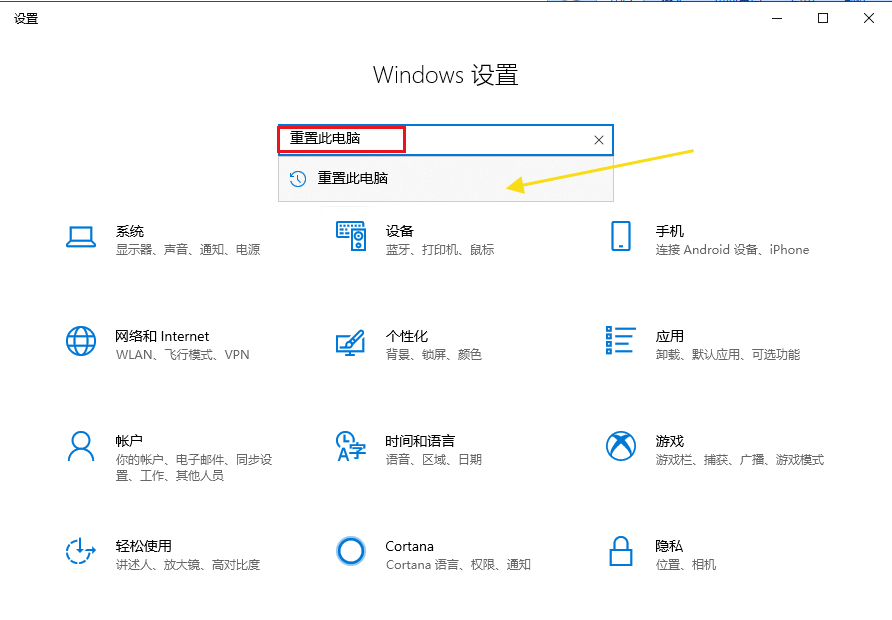Viewport: 892px width, 620px height.
Task: Open the 应用 list icon
Action: point(621,340)
